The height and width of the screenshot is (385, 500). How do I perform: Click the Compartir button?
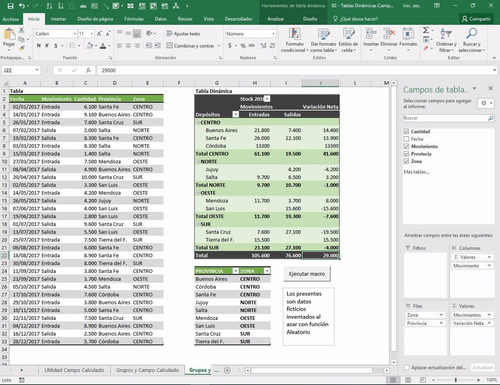pos(476,19)
